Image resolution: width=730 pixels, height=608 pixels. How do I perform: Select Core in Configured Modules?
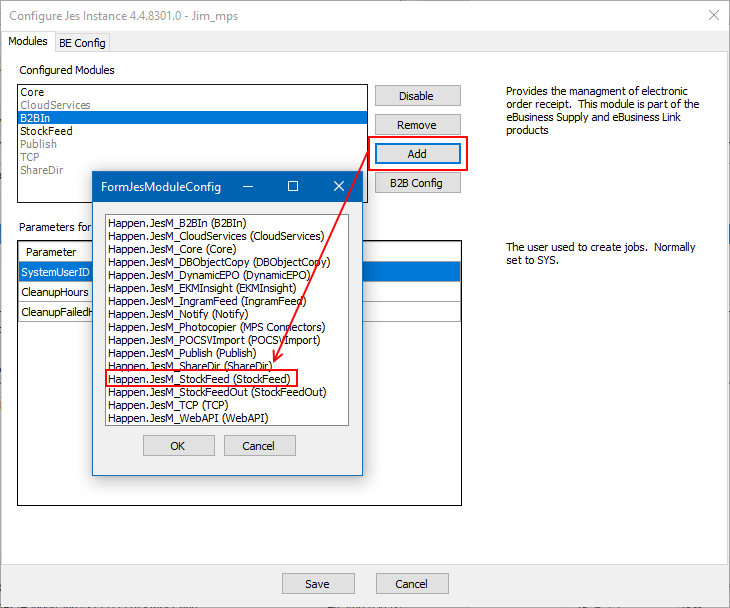(32, 92)
